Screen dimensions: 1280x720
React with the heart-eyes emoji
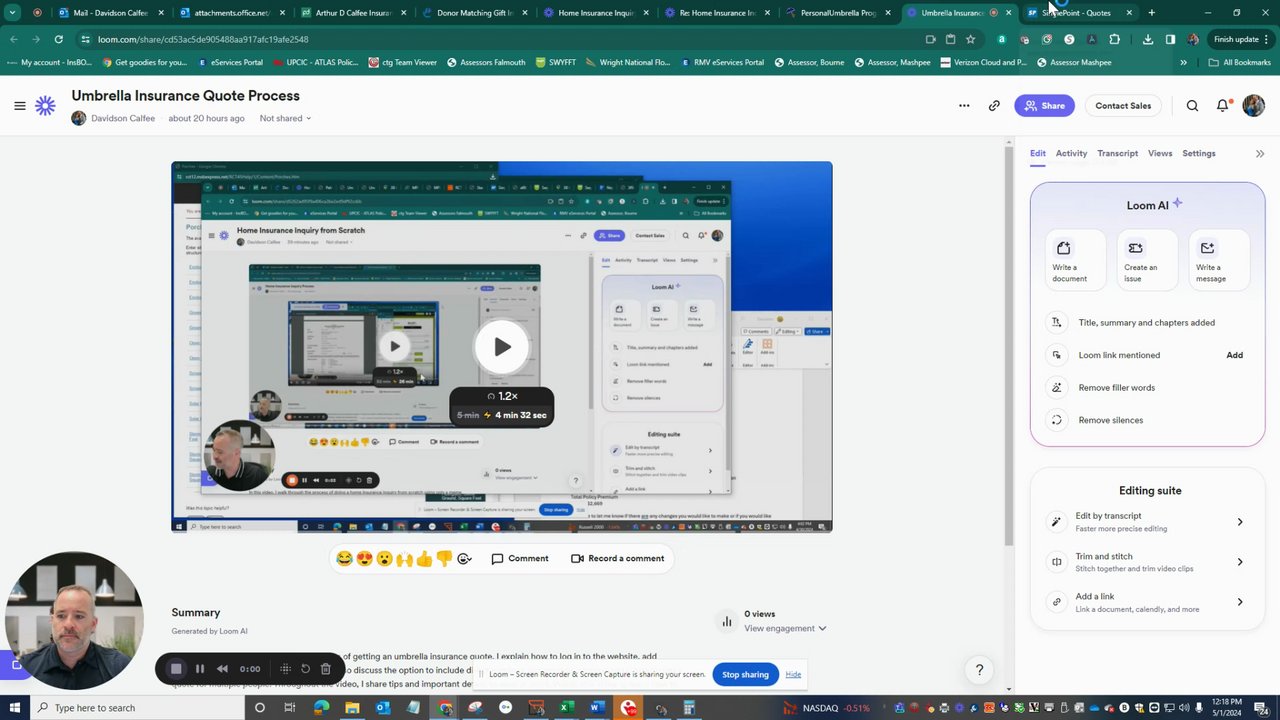pyautogui.click(x=364, y=559)
